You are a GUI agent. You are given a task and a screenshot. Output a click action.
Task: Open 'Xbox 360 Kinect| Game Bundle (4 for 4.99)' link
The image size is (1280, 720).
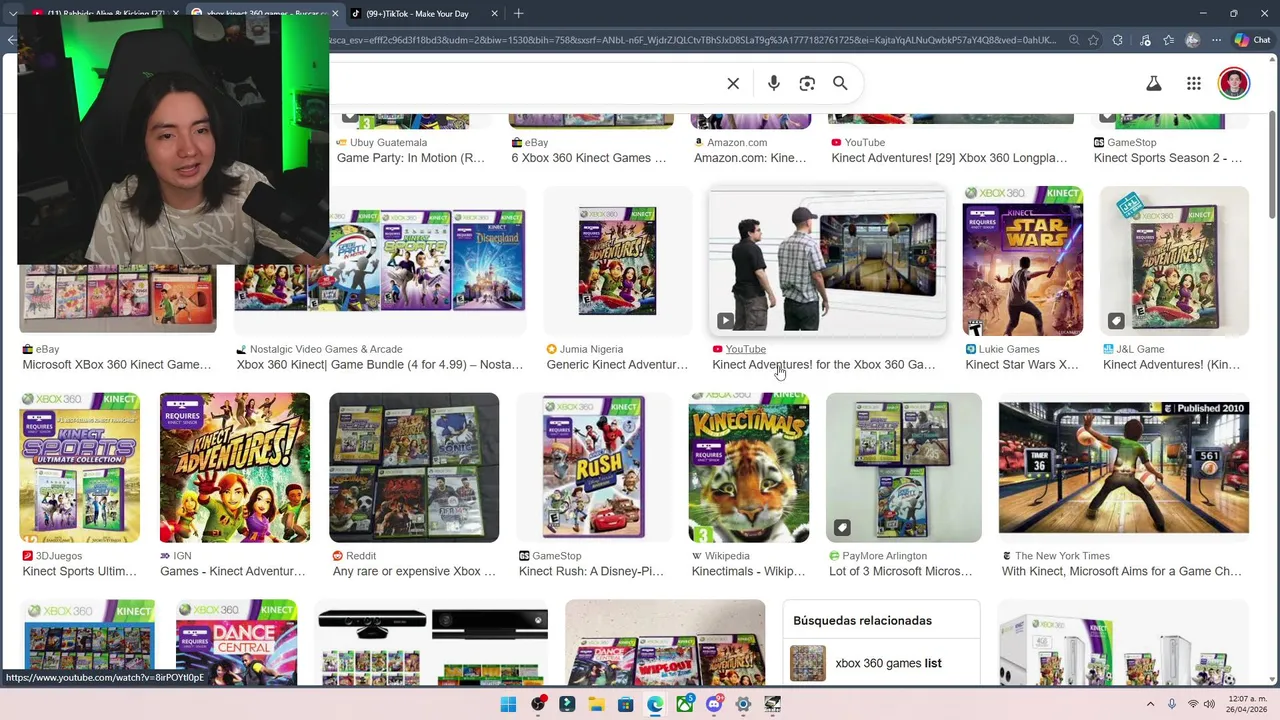tap(380, 365)
